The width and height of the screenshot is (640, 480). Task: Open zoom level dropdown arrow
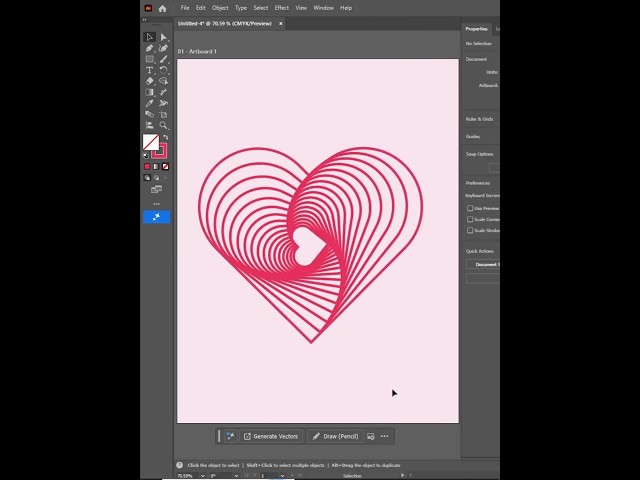point(202,476)
